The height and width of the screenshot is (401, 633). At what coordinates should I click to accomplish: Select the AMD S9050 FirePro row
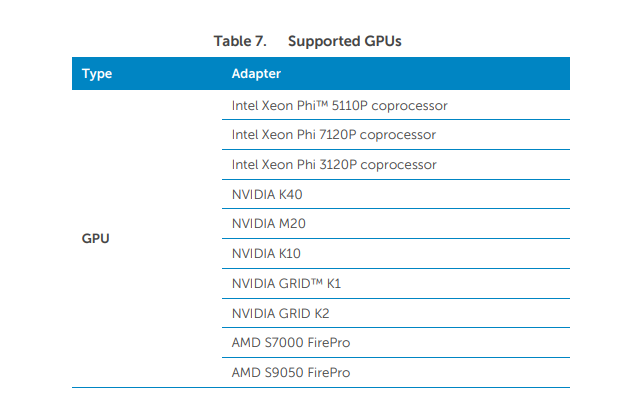(290, 373)
